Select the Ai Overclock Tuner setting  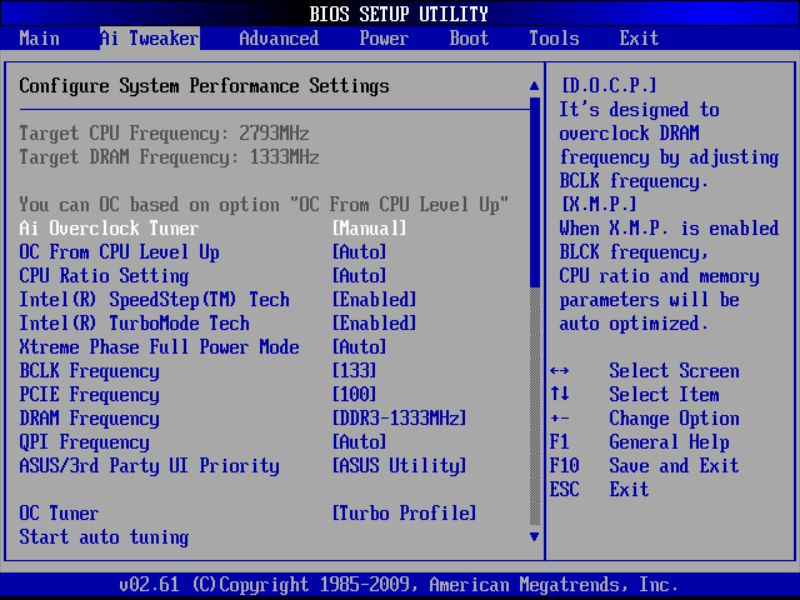tap(109, 228)
